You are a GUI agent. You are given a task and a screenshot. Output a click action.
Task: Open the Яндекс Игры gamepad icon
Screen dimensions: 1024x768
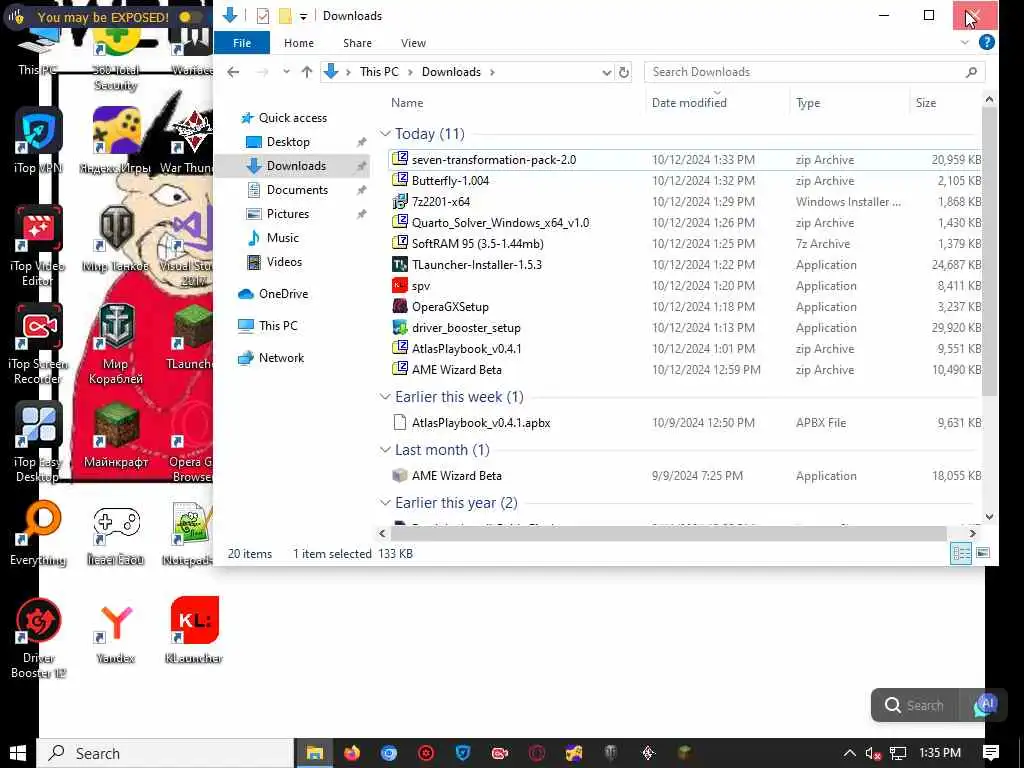116,140
